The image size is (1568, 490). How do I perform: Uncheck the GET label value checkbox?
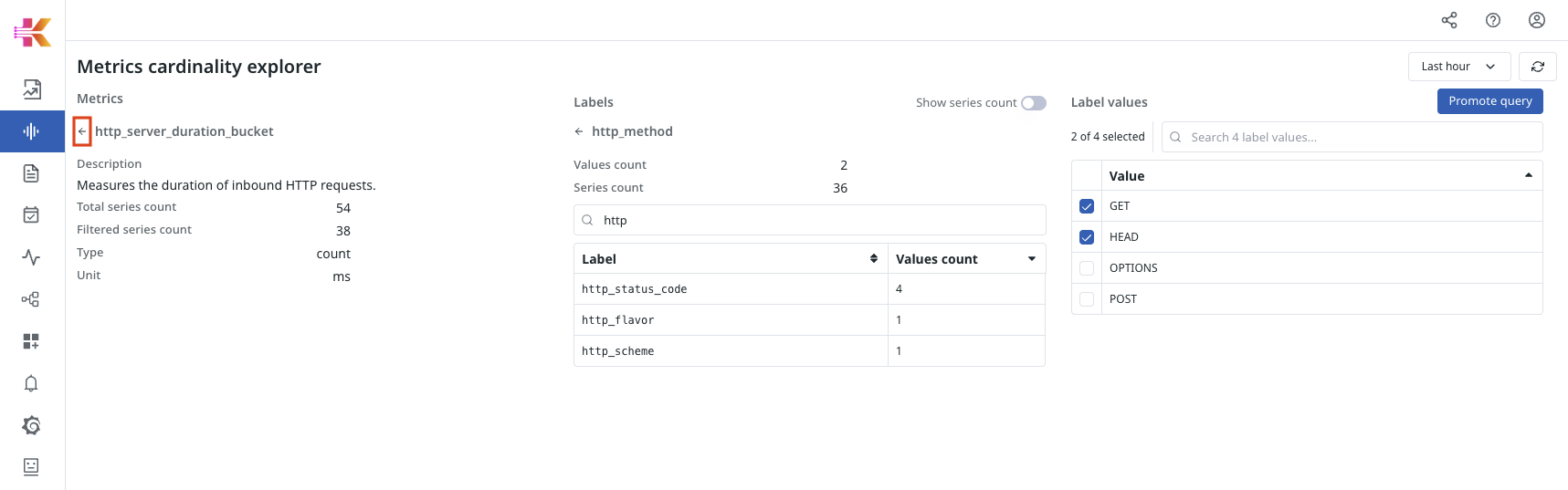click(1087, 206)
